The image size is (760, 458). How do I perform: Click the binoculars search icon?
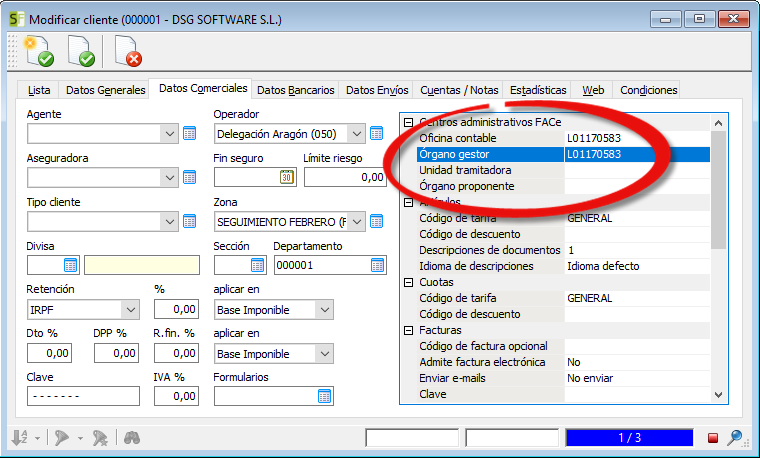tap(132, 438)
